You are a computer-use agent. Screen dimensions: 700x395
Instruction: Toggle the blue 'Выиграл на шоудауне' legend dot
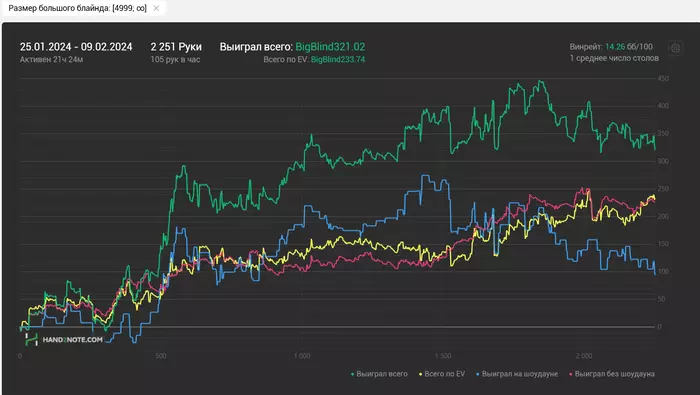478,374
